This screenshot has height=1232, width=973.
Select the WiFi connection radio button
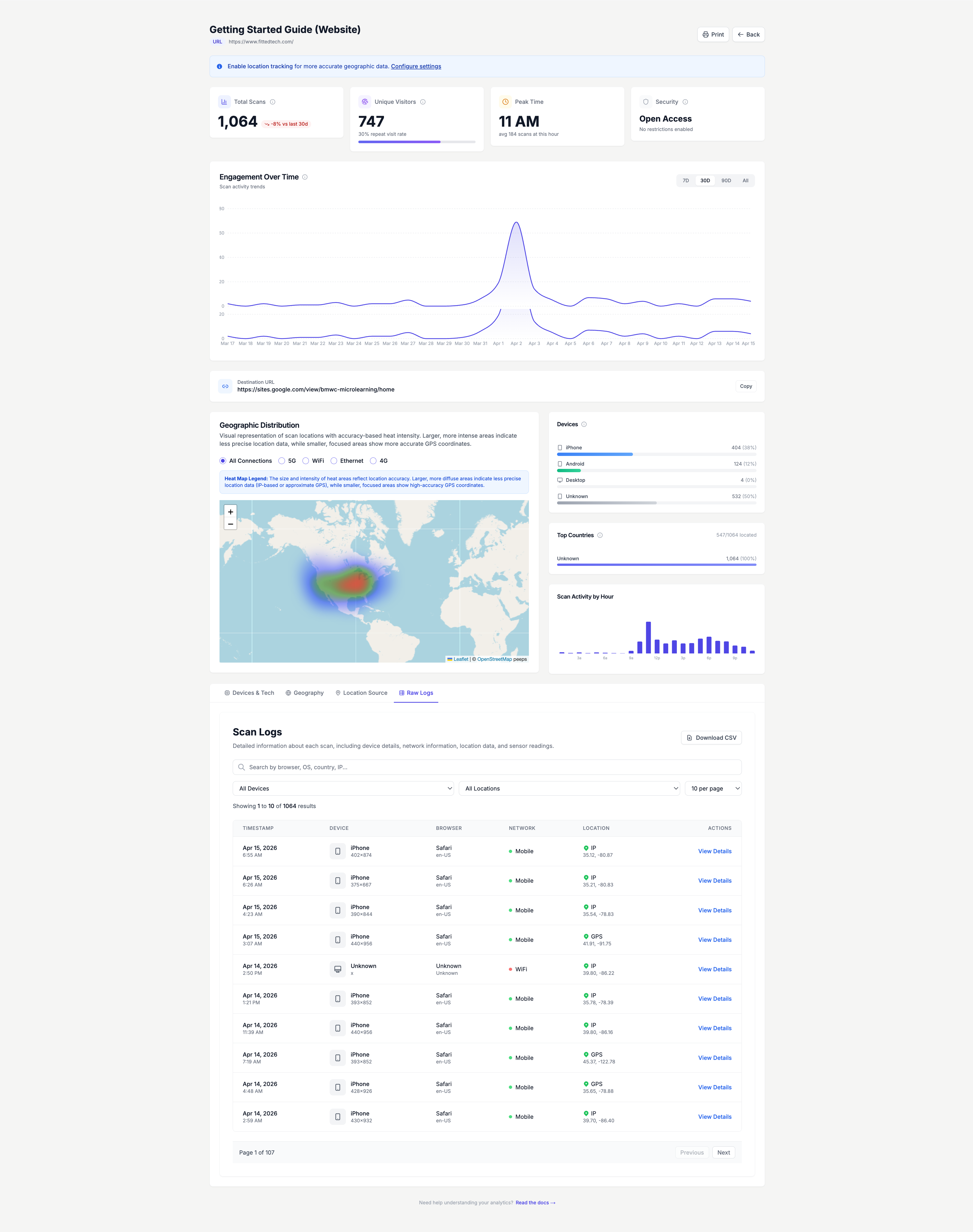tap(306, 461)
